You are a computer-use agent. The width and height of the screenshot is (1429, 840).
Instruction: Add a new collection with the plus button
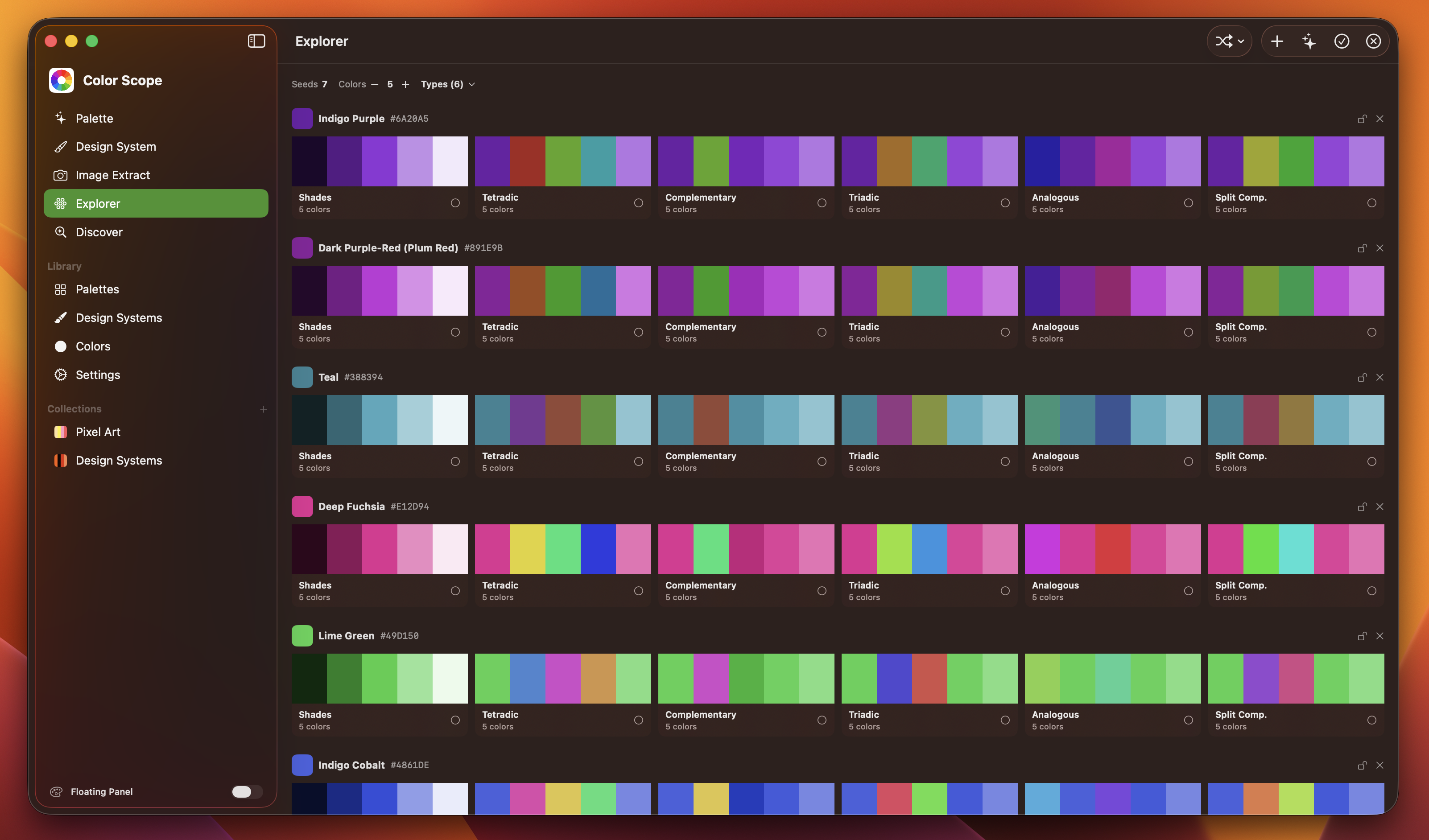click(264, 408)
